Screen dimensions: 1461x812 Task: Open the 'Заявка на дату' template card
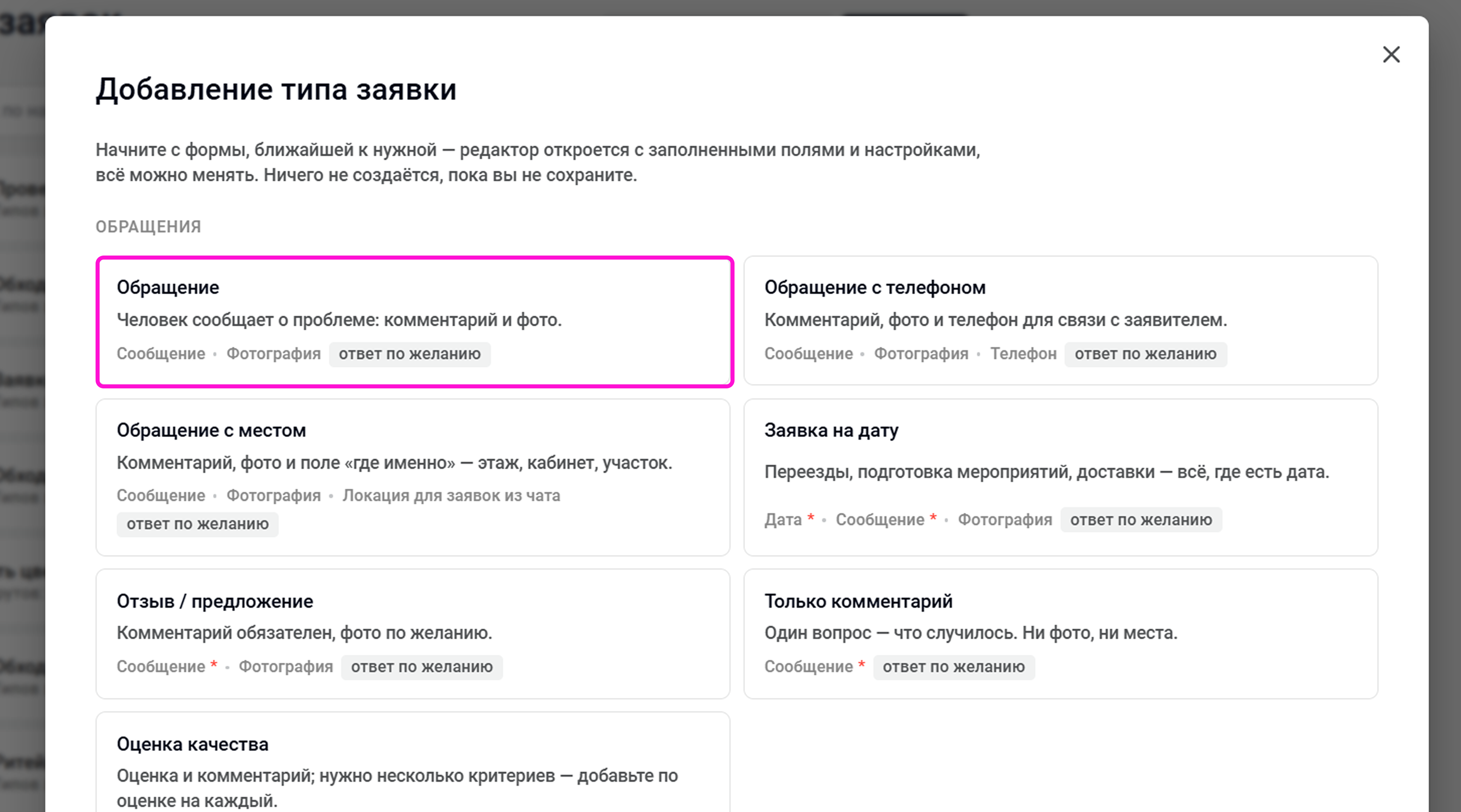1061,478
